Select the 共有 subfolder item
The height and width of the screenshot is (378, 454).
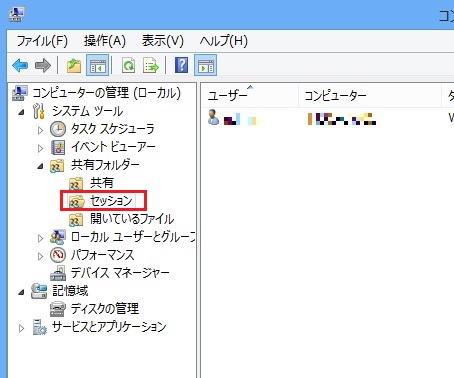click(x=102, y=183)
